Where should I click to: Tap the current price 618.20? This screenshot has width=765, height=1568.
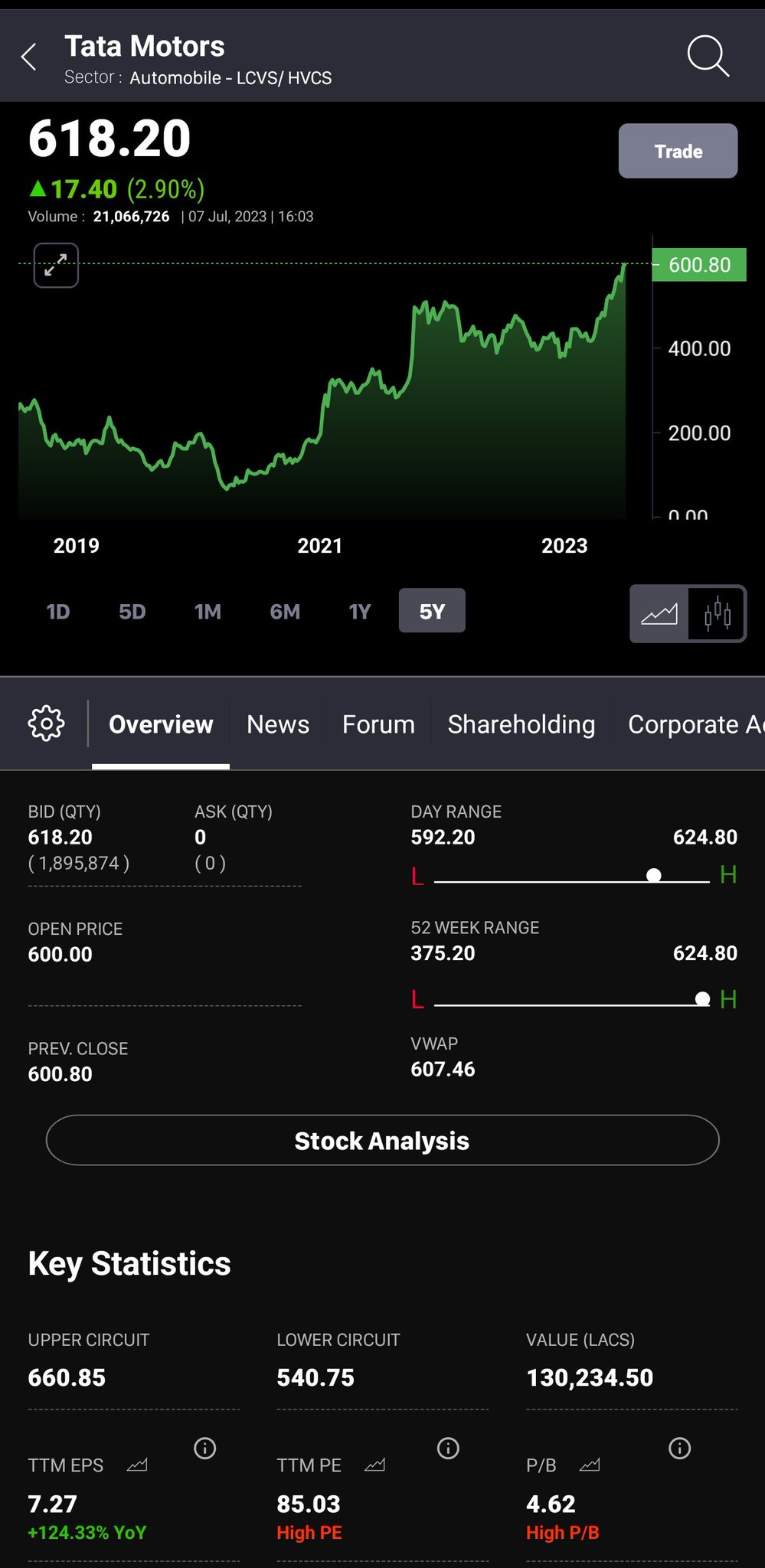coord(110,139)
